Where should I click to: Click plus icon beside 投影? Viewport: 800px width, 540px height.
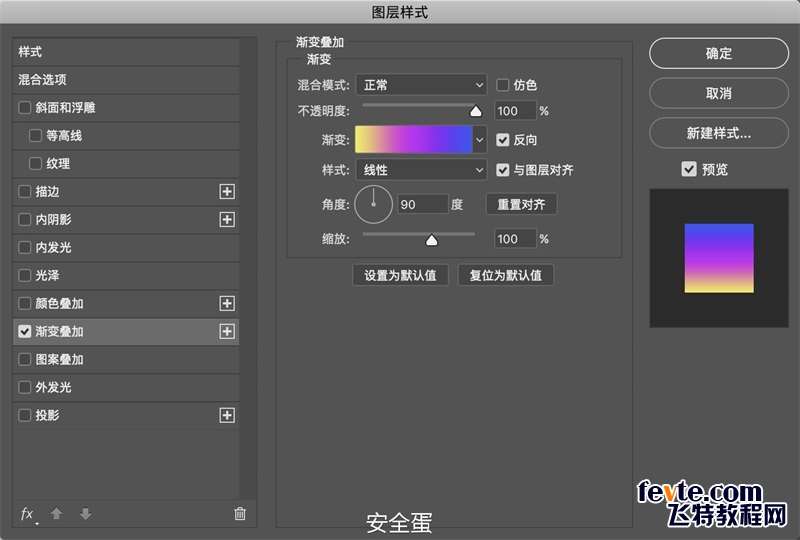point(227,415)
